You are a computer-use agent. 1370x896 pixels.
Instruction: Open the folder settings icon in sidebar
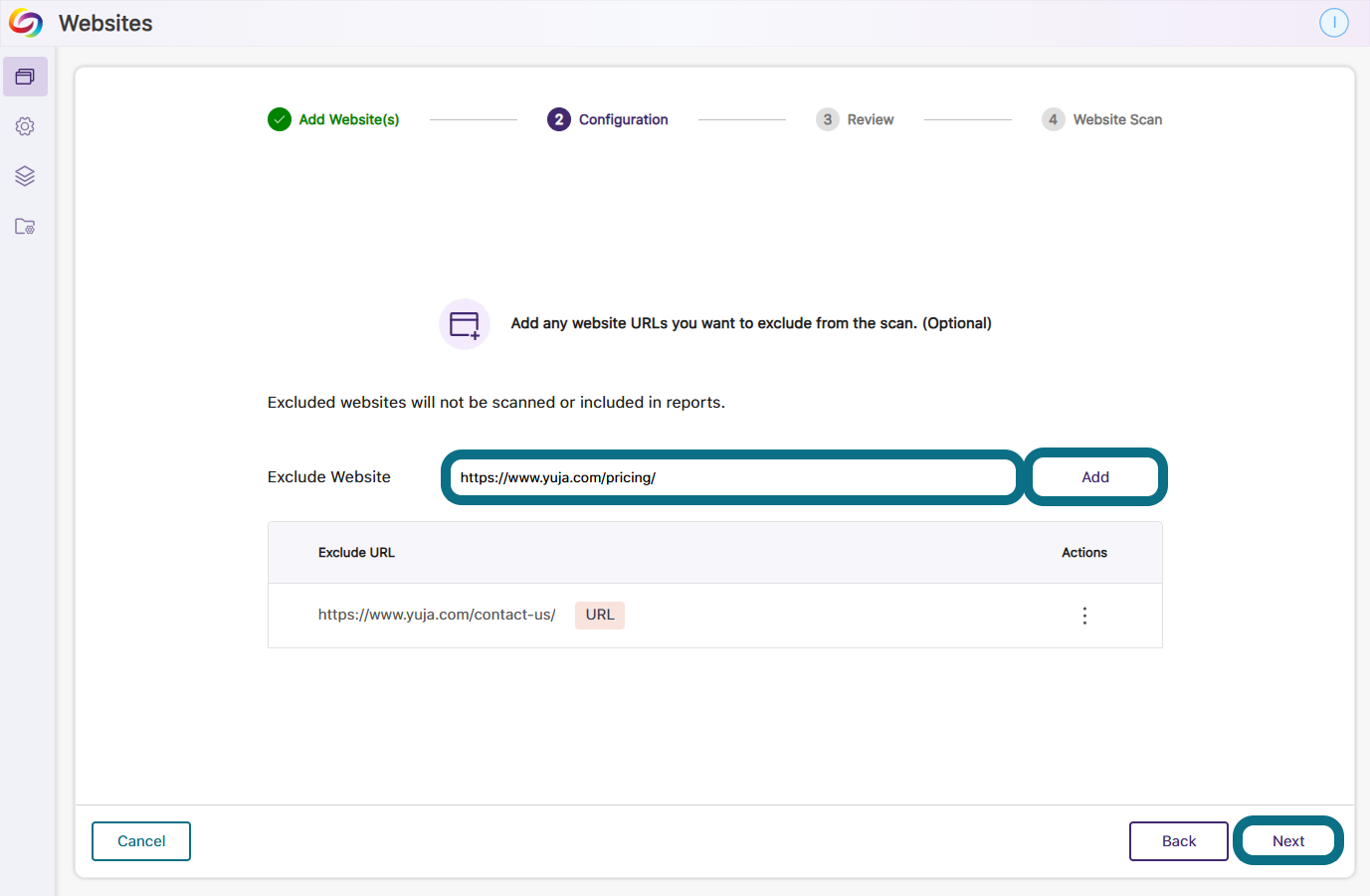[25, 227]
